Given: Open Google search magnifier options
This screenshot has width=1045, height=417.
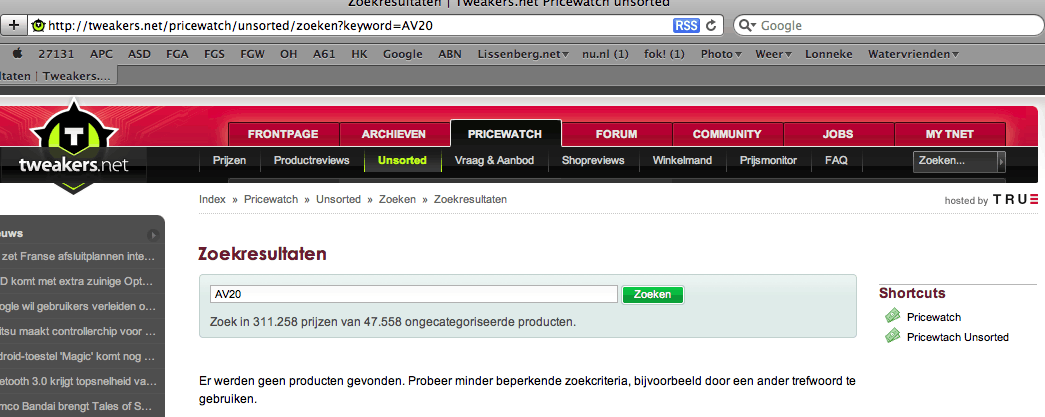Looking at the screenshot, I should tap(748, 26).
